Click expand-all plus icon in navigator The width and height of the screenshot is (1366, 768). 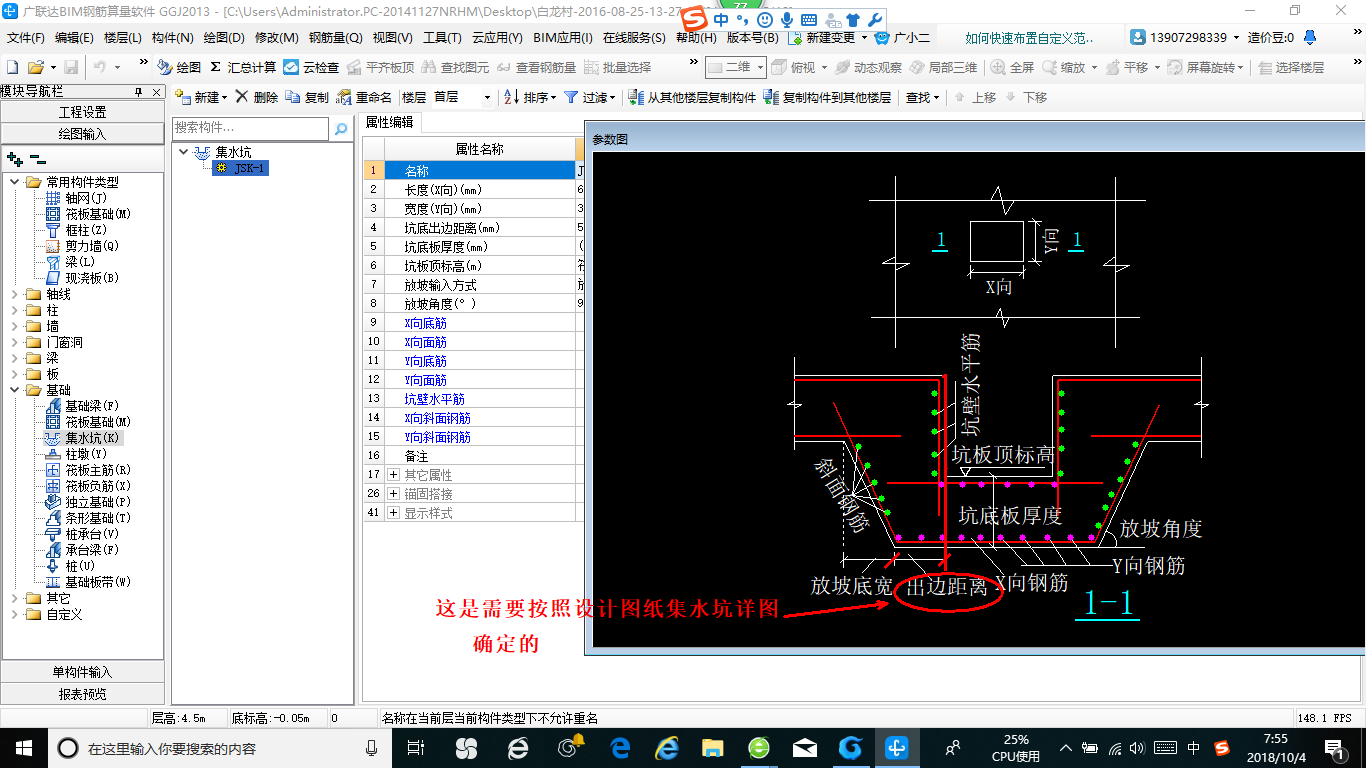[14, 158]
